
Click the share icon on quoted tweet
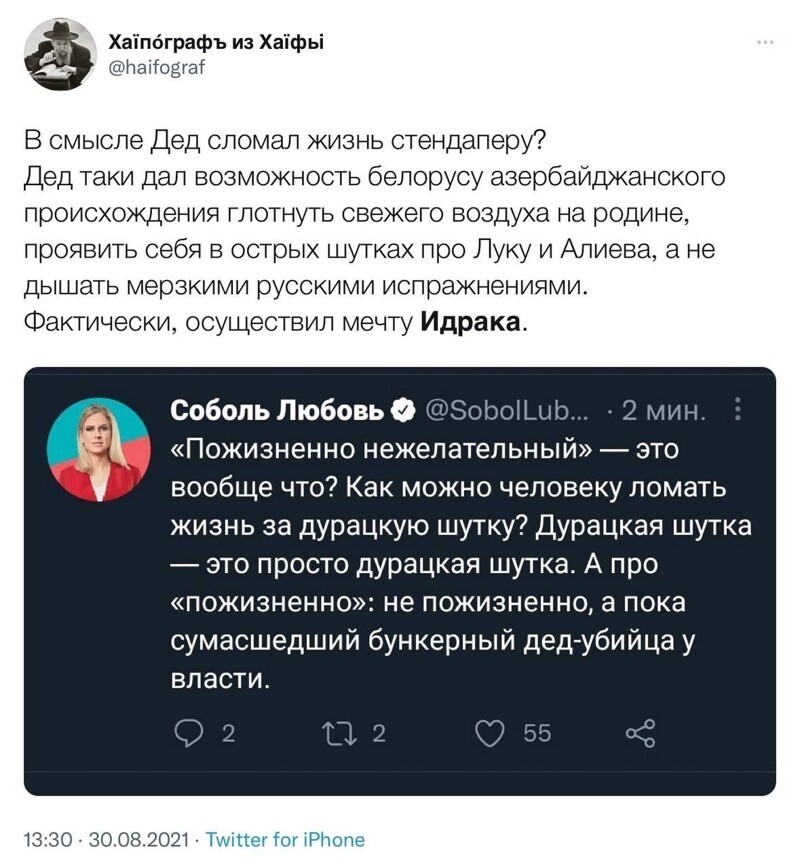pyautogui.click(x=640, y=733)
